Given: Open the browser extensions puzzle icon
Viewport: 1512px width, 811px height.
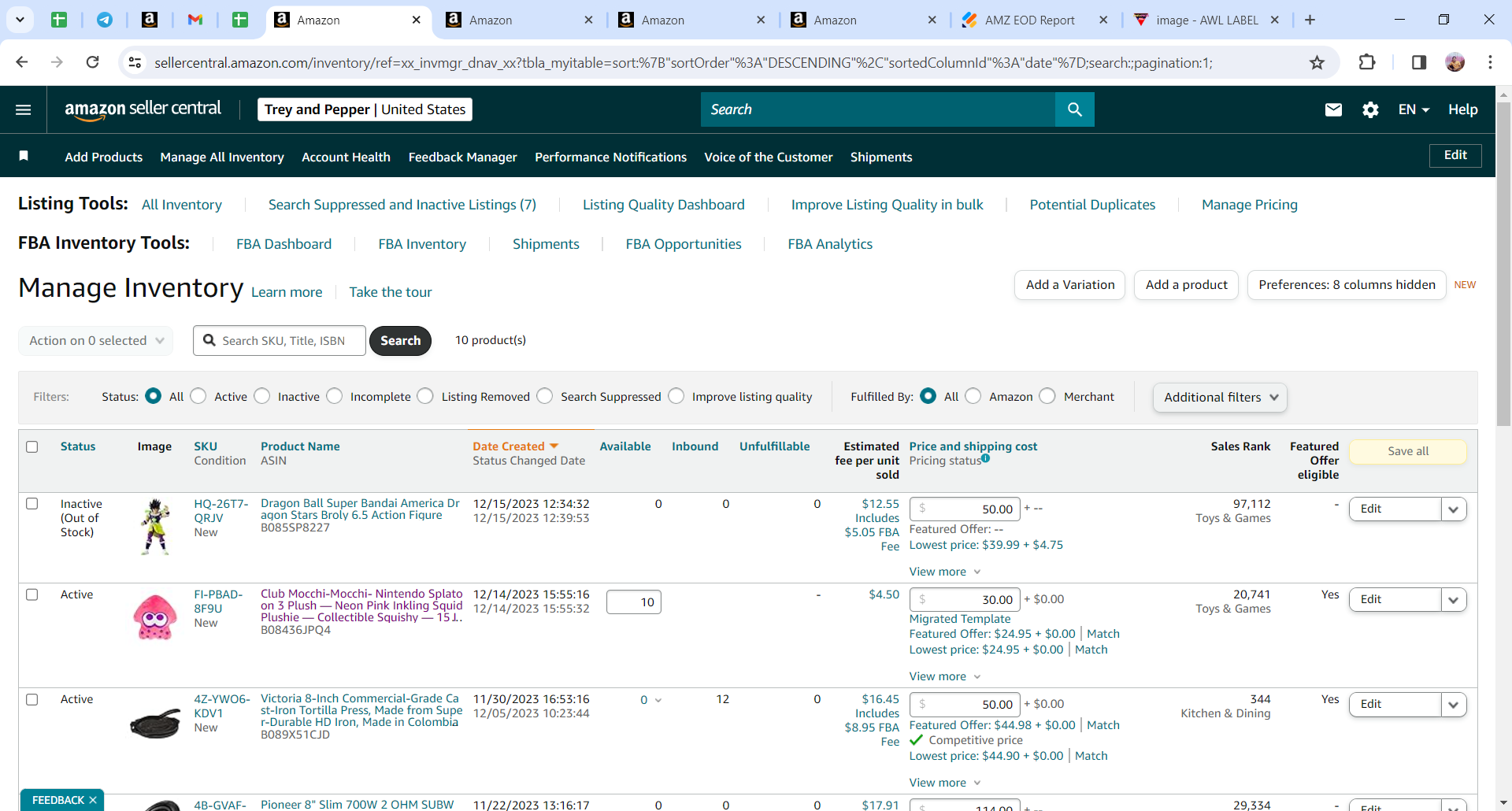Looking at the screenshot, I should click(1367, 62).
